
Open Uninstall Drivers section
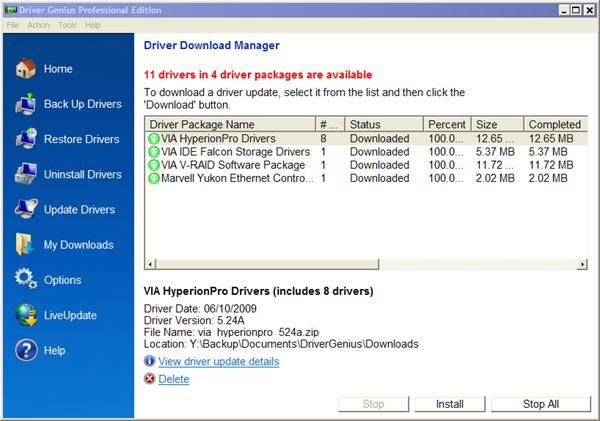pyautogui.click(x=83, y=175)
